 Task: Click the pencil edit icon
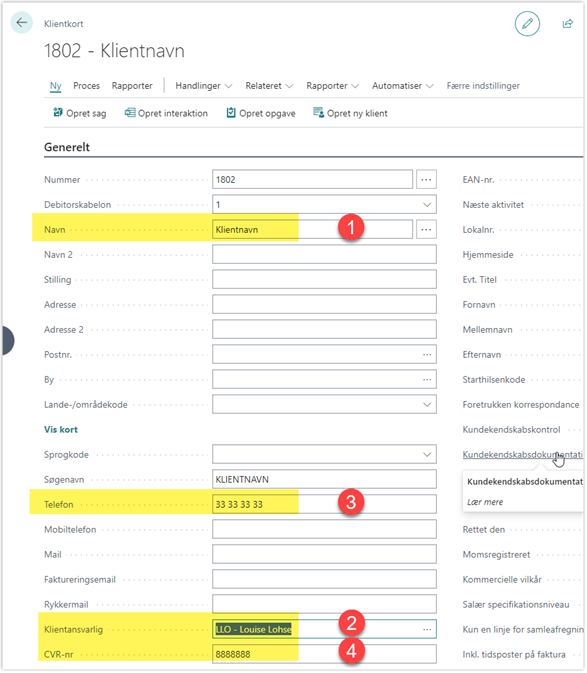[x=527, y=24]
